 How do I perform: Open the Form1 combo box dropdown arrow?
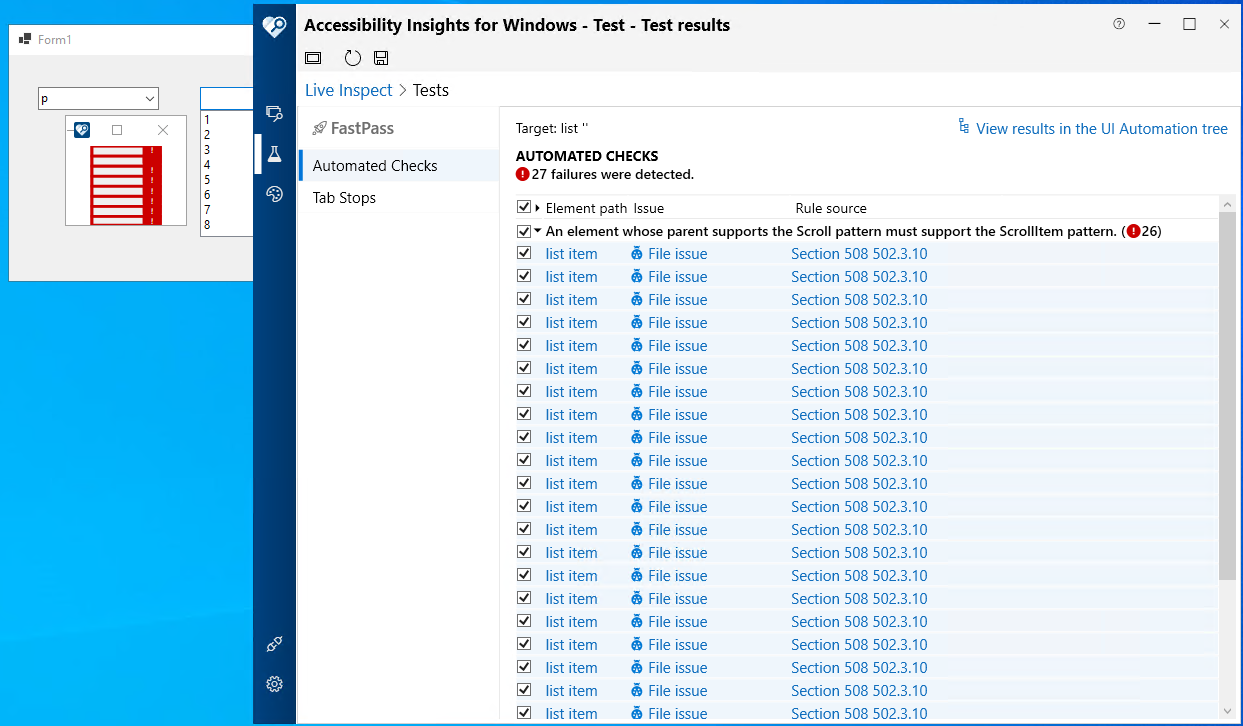[x=150, y=99]
